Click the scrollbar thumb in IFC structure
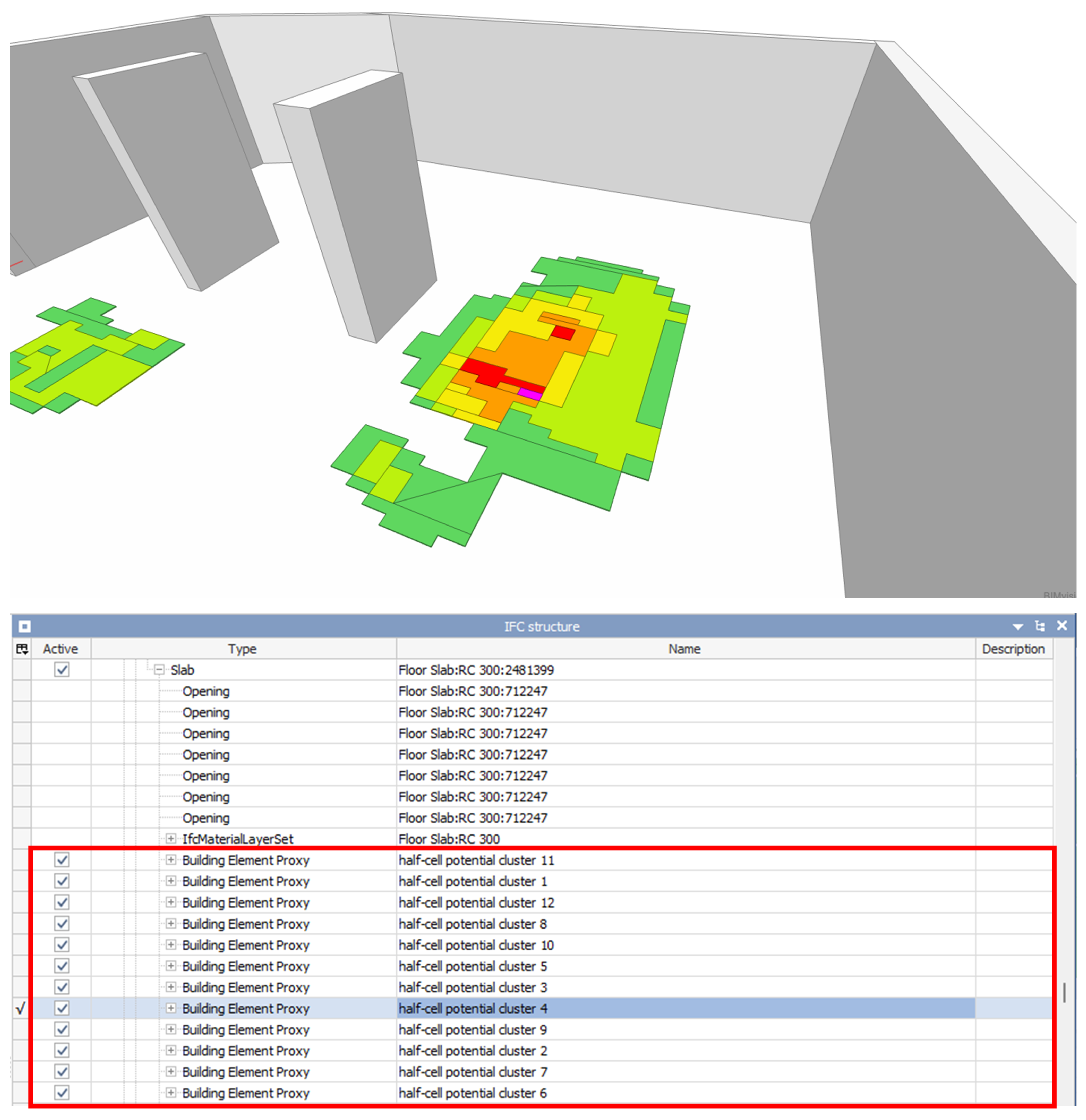 pyautogui.click(x=1064, y=992)
